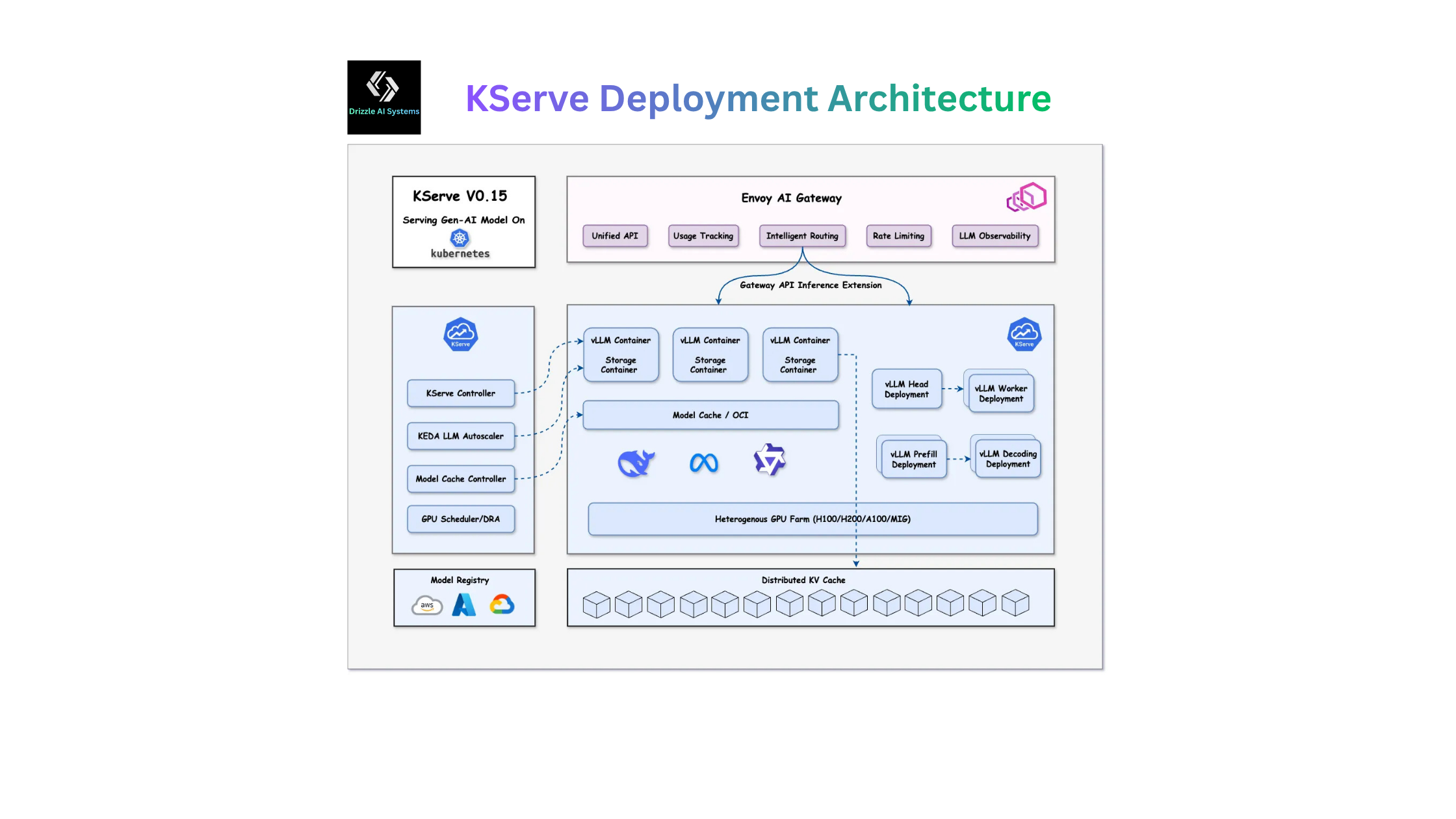Click the first cube in Distributed KV Cache
This screenshot has height=819, width=1456.
596,604
